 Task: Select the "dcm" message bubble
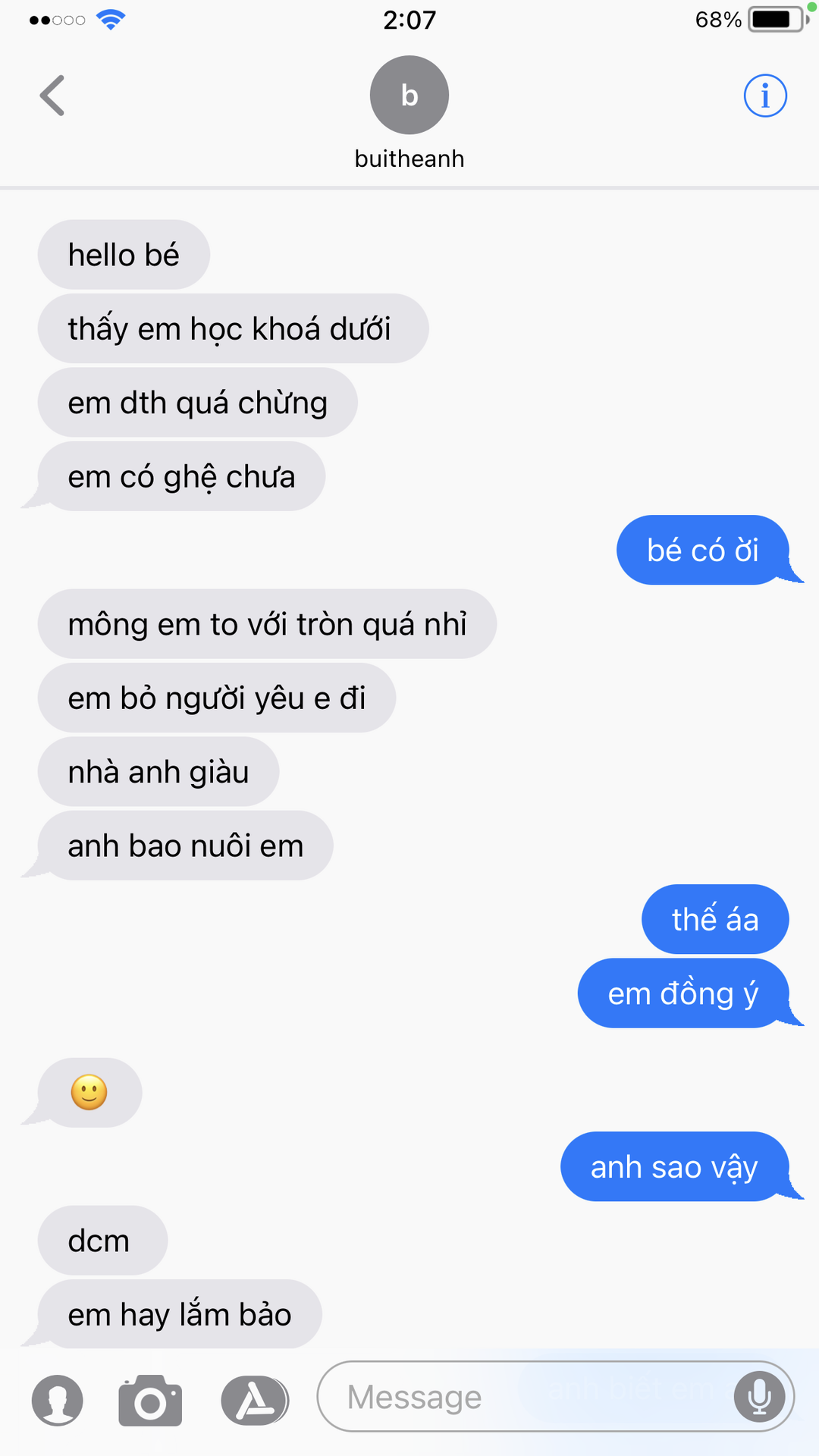(x=102, y=1241)
